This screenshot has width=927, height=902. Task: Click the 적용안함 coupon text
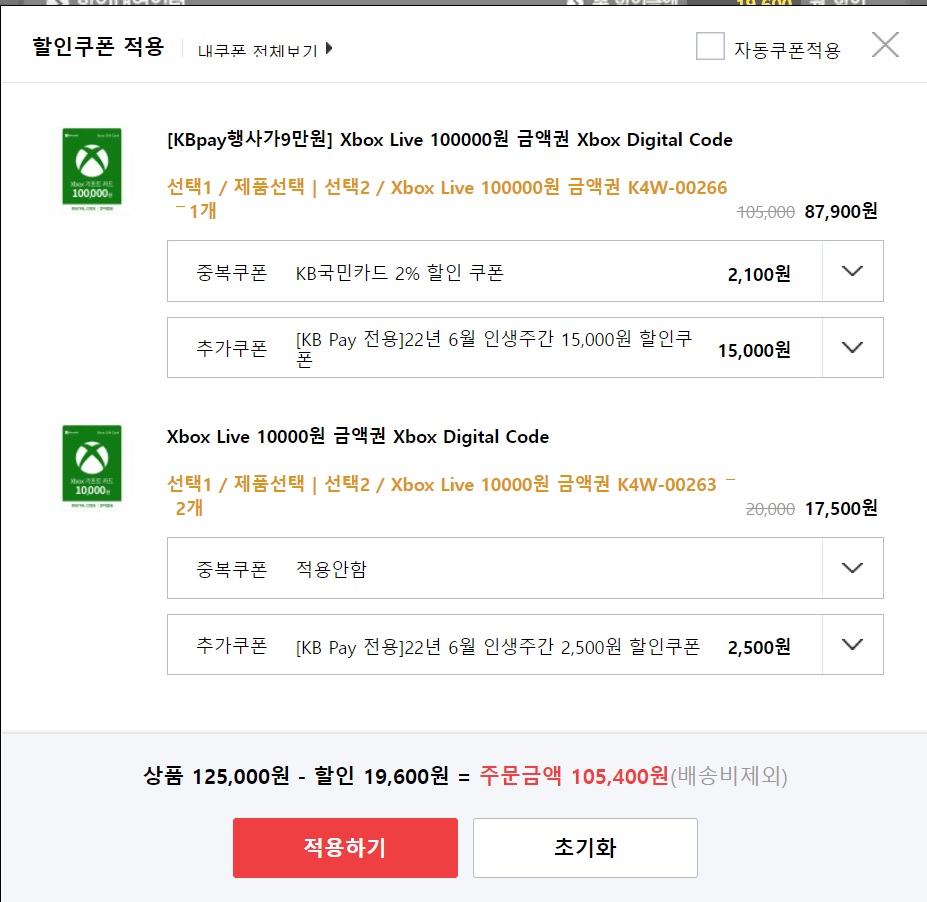coord(331,569)
